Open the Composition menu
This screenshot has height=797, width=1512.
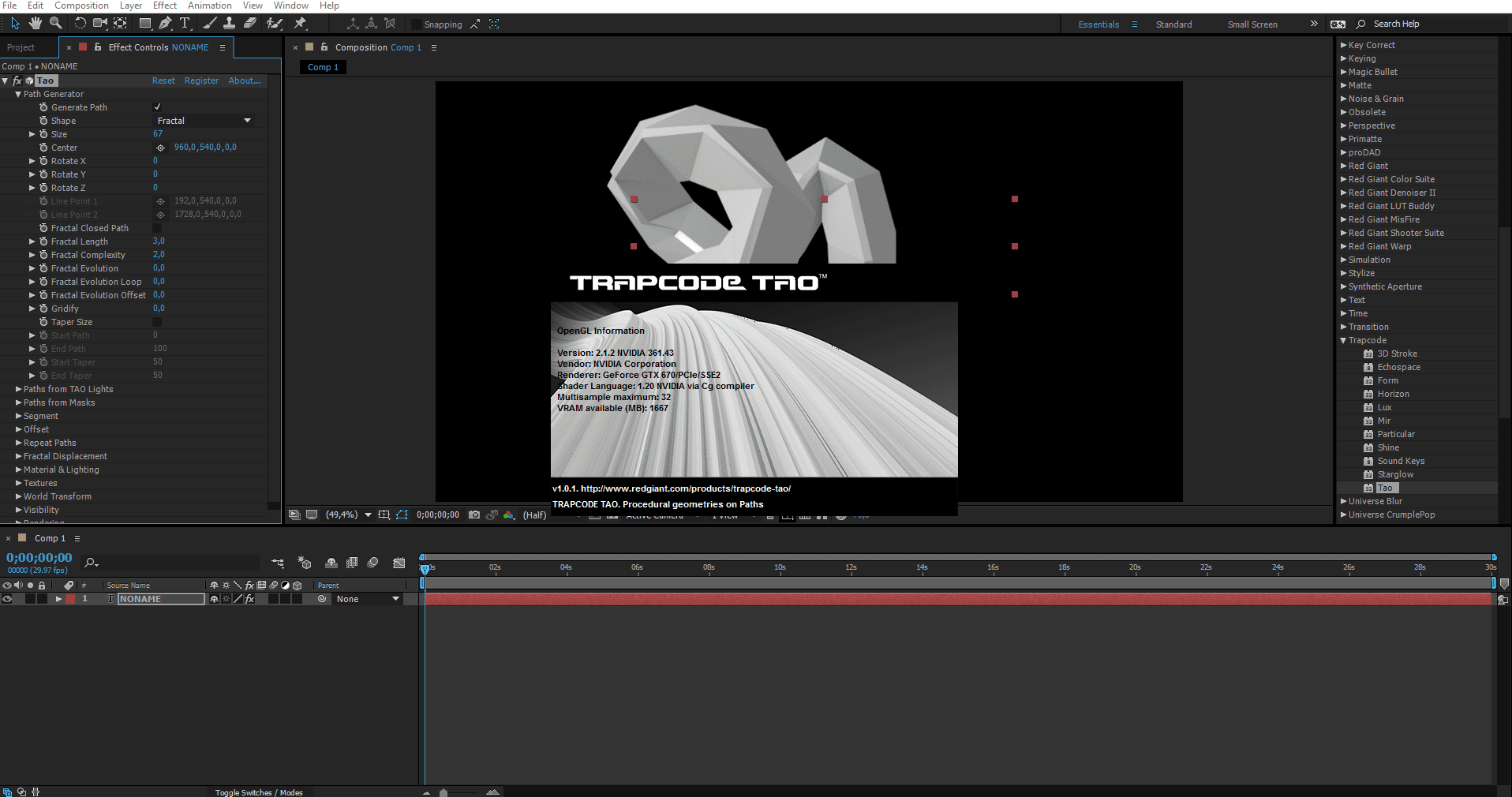[81, 6]
